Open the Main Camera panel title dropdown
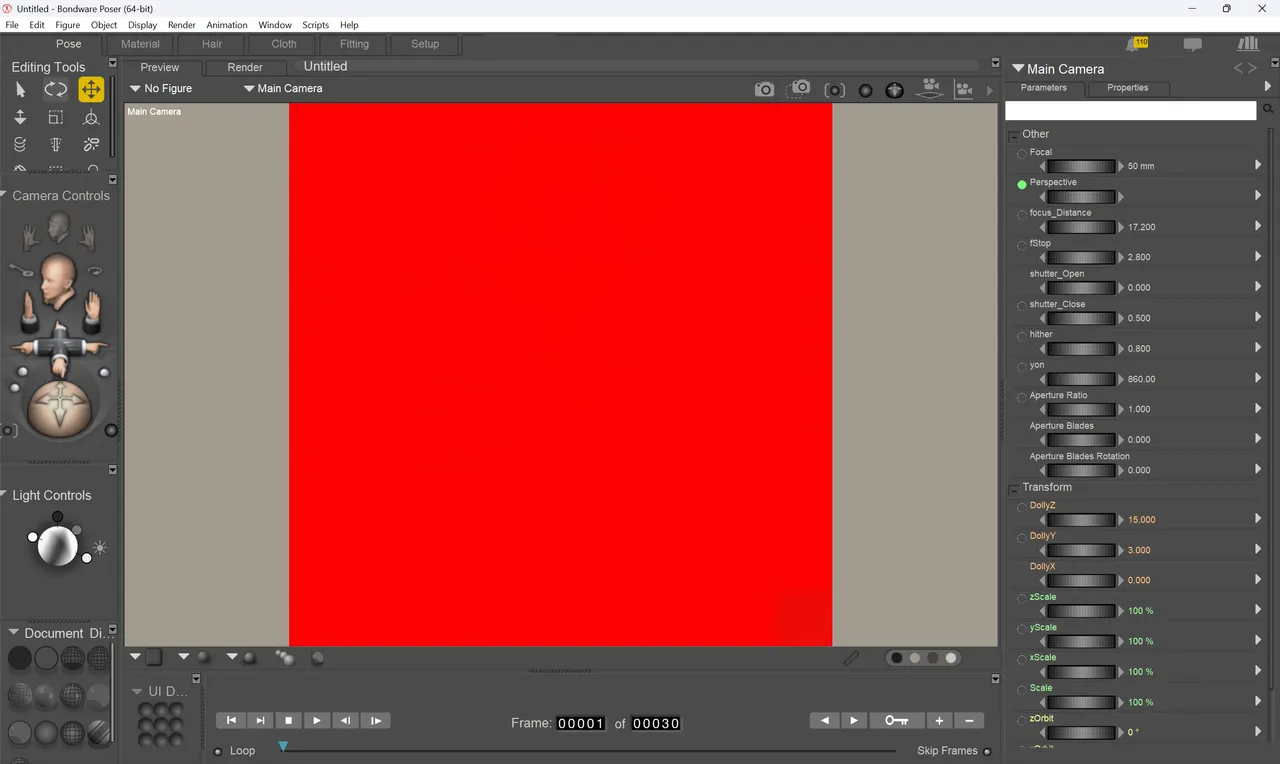 pos(1058,69)
